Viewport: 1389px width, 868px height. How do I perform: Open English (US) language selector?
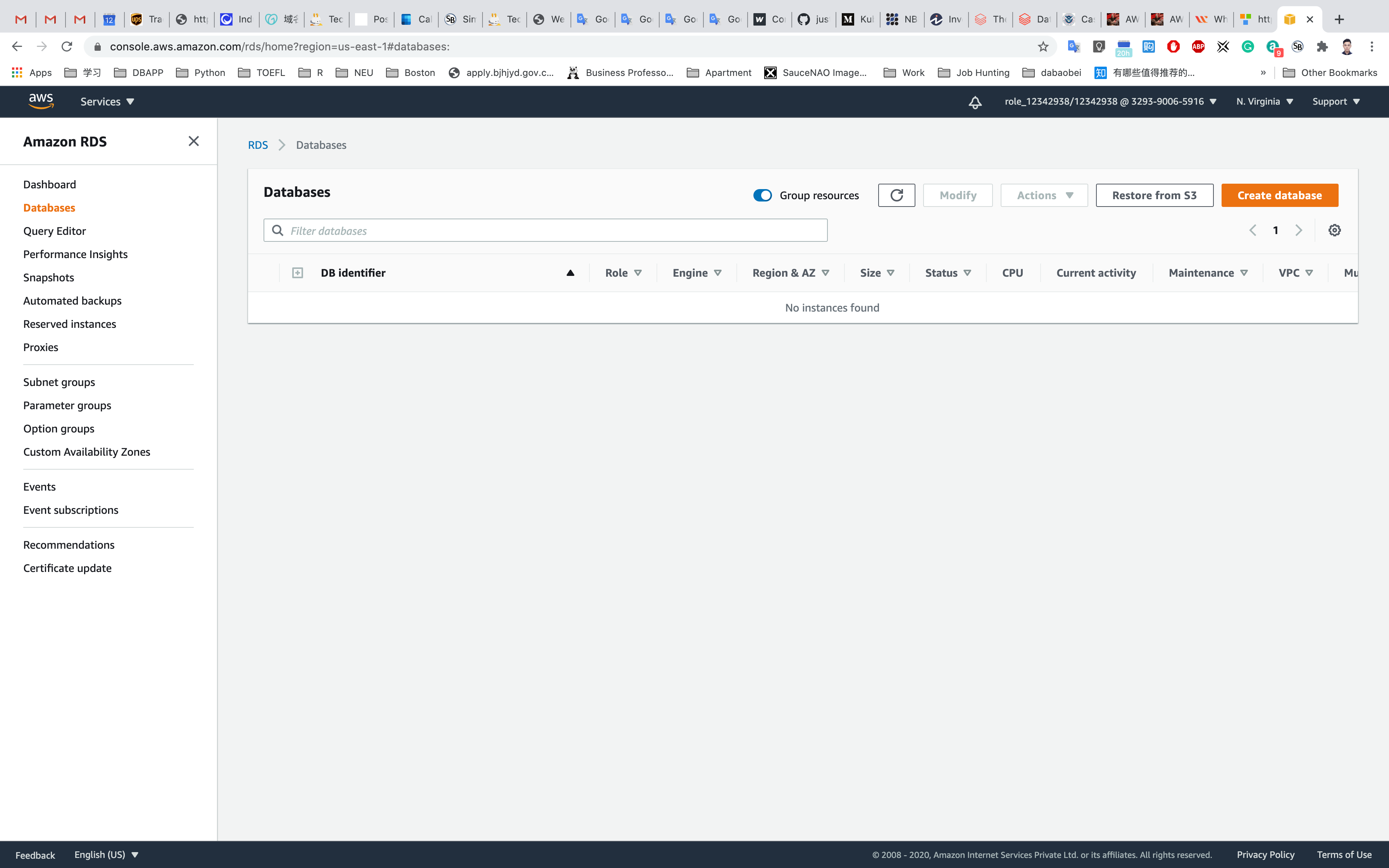[106, 854]
